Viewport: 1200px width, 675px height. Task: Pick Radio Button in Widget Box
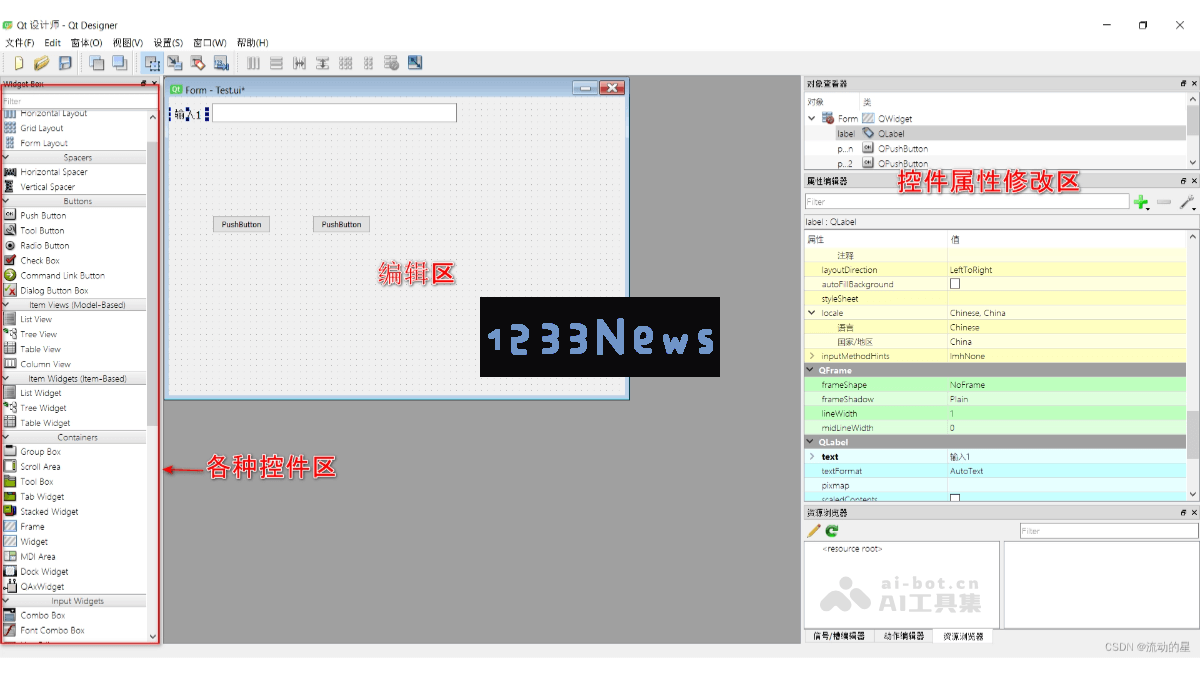(45, 245)
